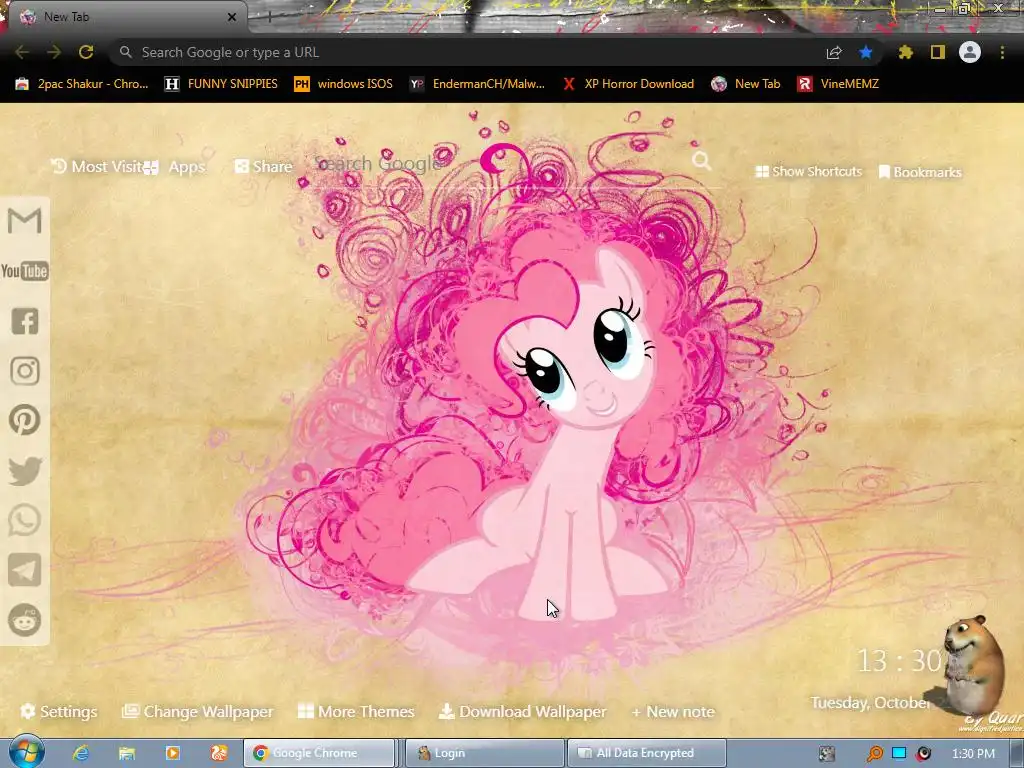Click Change Wallpaper
The height and width of the screenshot is (768, 1024).
click(x=198, y=712)
